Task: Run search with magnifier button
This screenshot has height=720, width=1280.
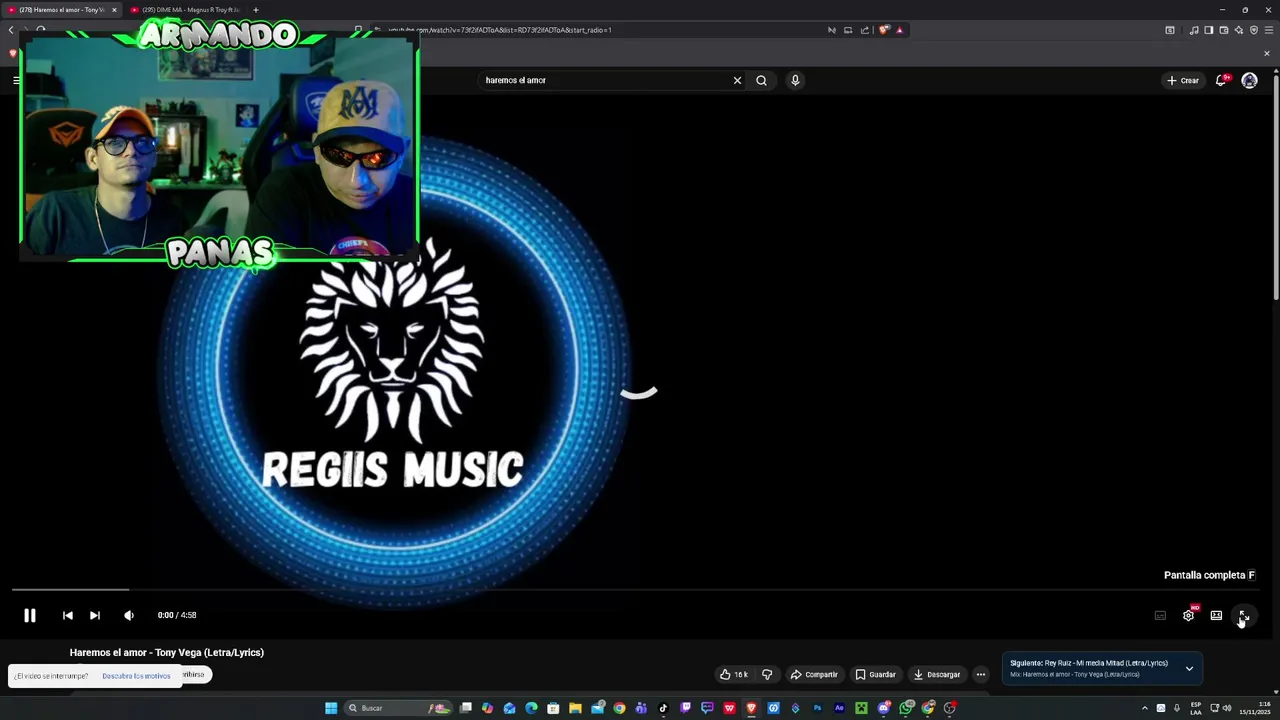Action: [761, 80]
